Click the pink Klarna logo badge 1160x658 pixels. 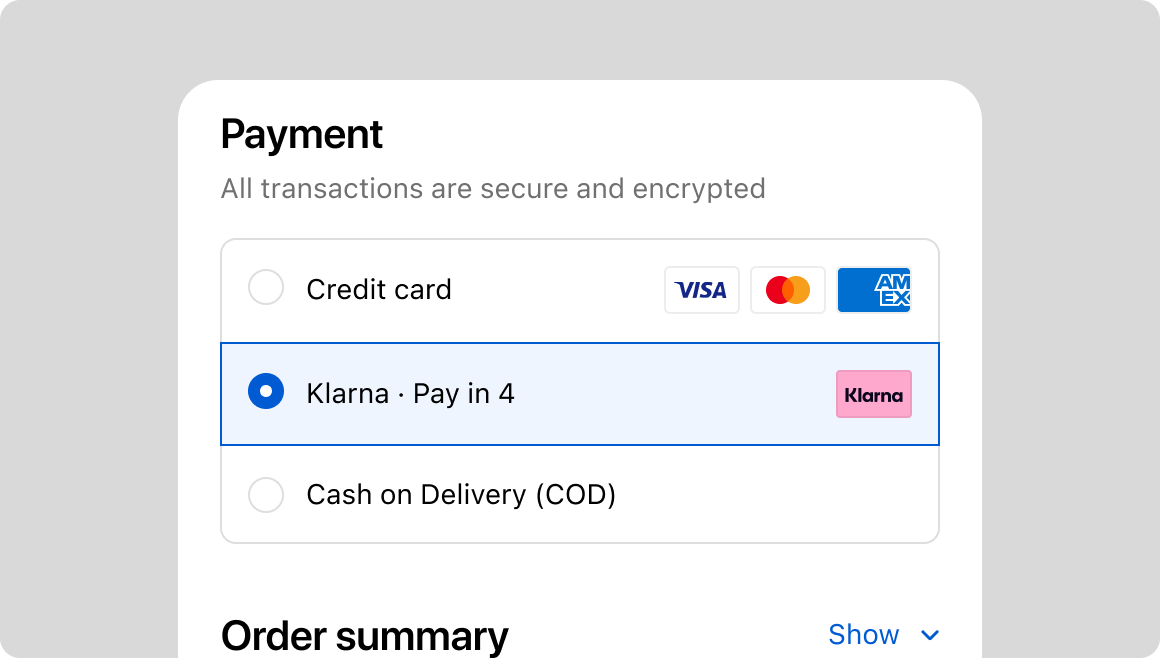(x=874, y=394)
